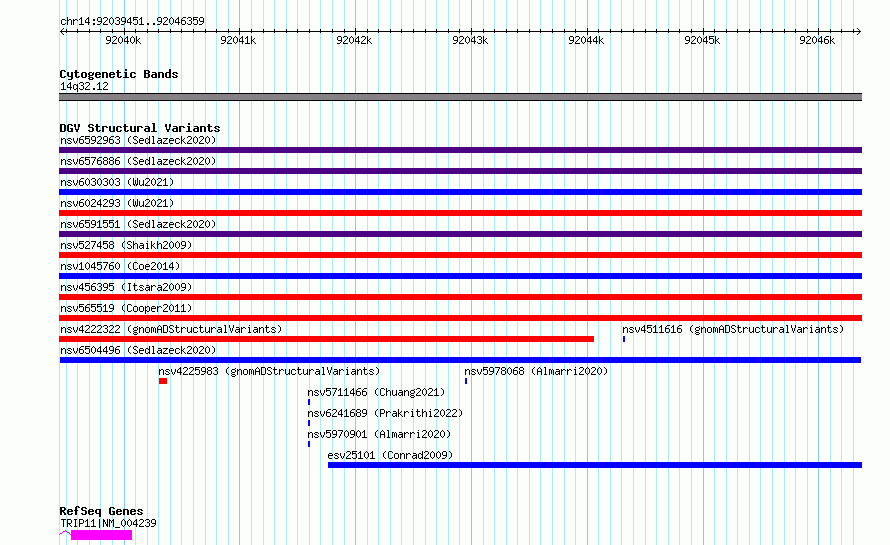This screenshot has width=890, height=545.
Task: Click the 92044k ruler position
Action: pos(586,40)
